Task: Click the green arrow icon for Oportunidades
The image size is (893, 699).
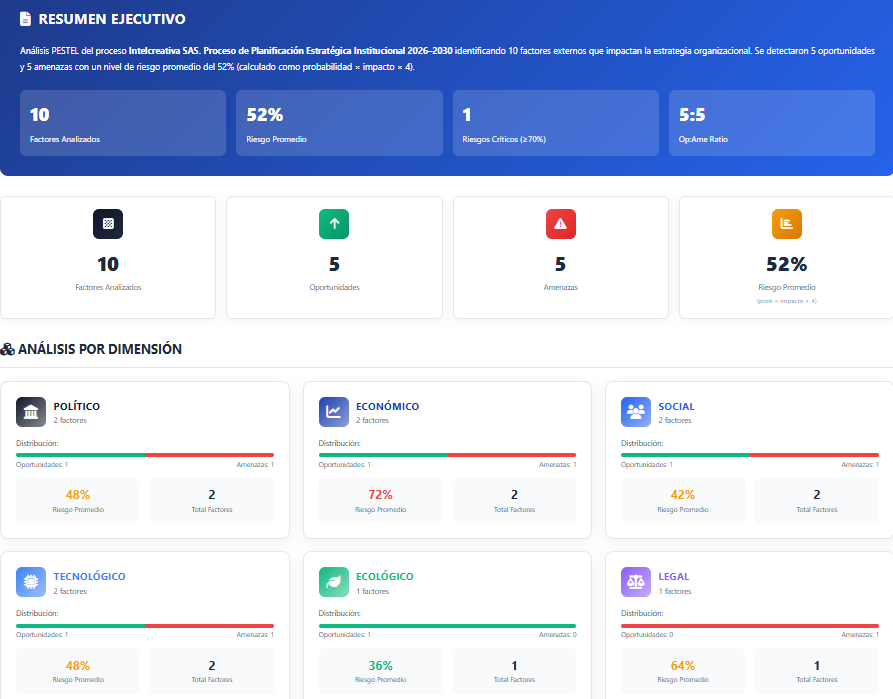Action: (334, 224)
